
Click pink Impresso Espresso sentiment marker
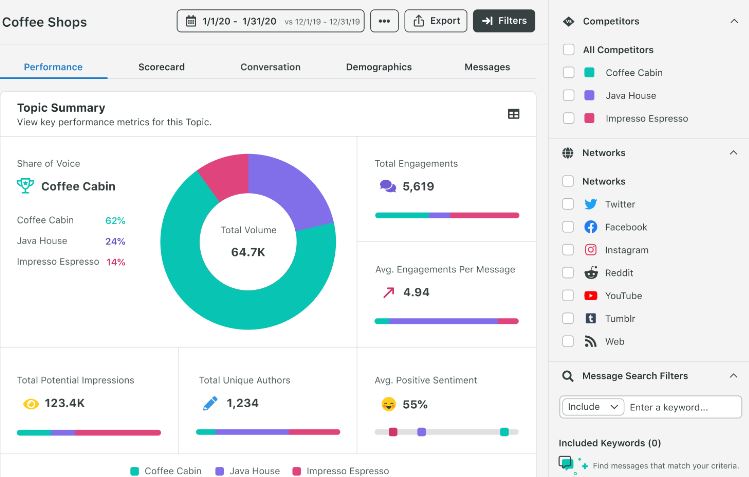click(x=393, y=432)
